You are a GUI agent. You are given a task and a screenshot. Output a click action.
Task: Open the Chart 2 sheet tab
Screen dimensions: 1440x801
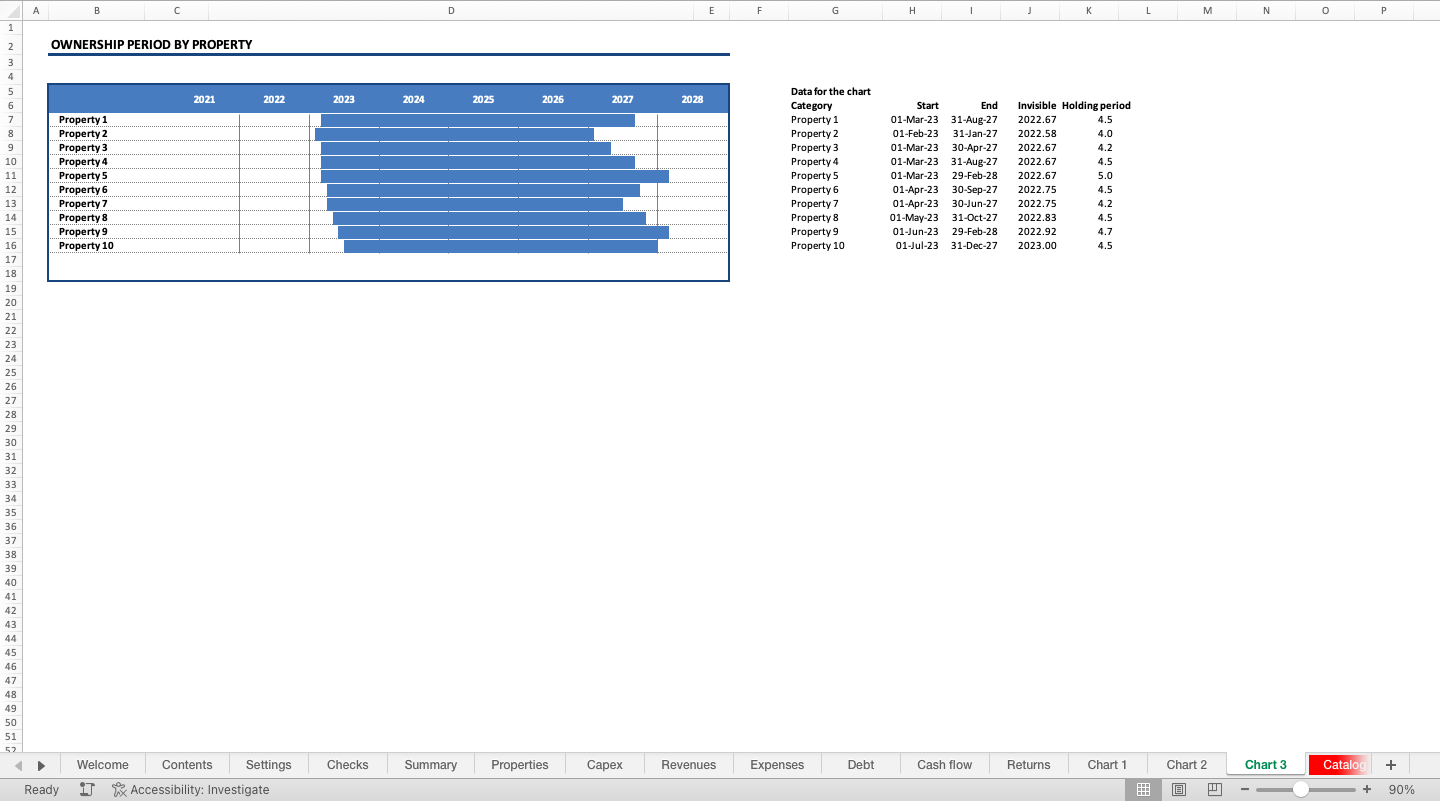[x=1187, y=764]
